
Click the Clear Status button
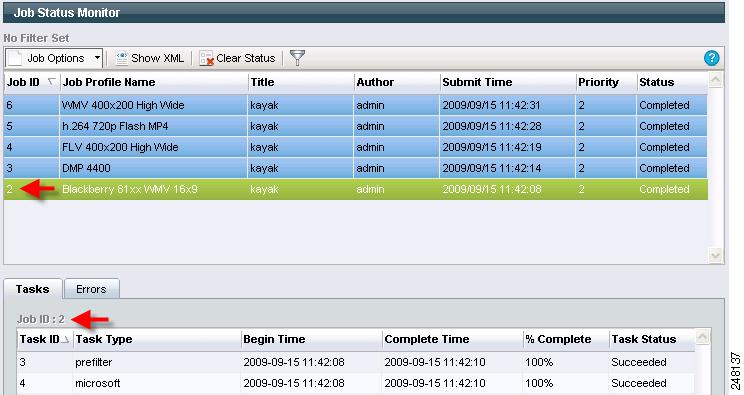point(237,58)
